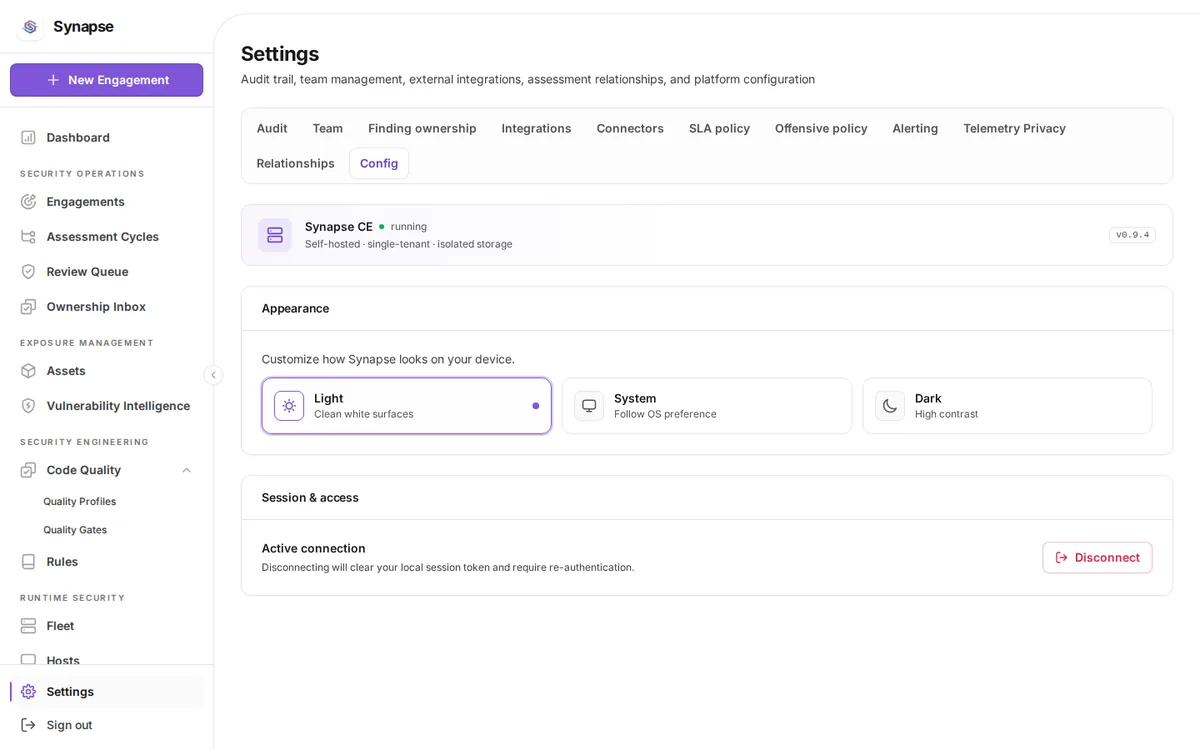Screen dimensions: 1200x750
Task: Click the Code Quality icon
Action: point(28,469)
